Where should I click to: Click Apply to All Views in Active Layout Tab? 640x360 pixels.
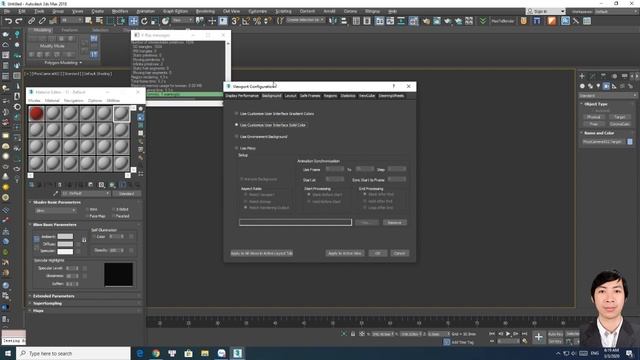click(262, 253)
